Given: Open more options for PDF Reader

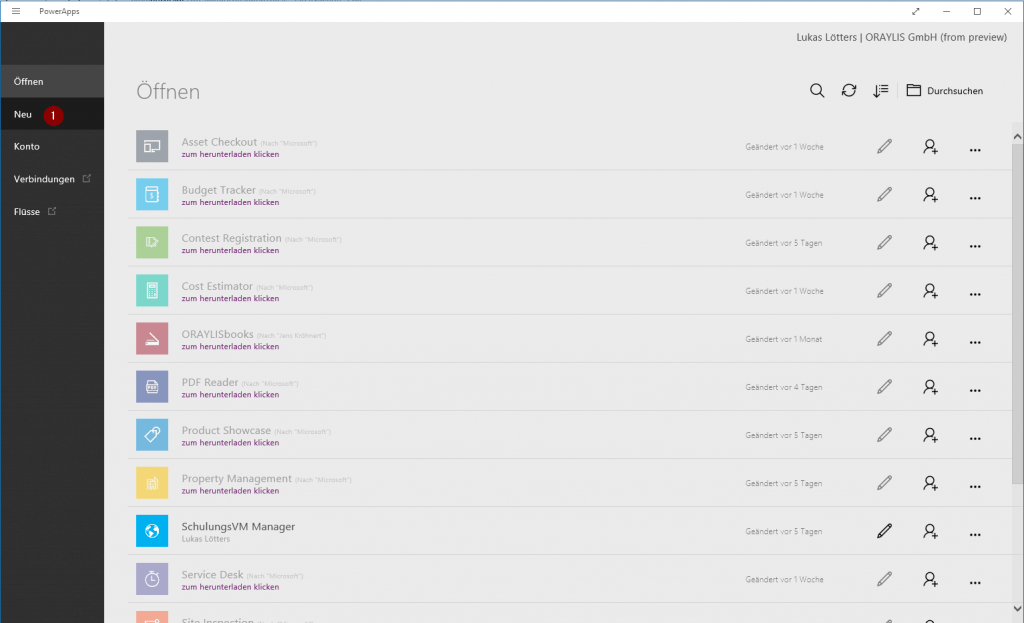Looking at the screenshot, I should pos(975,391).
